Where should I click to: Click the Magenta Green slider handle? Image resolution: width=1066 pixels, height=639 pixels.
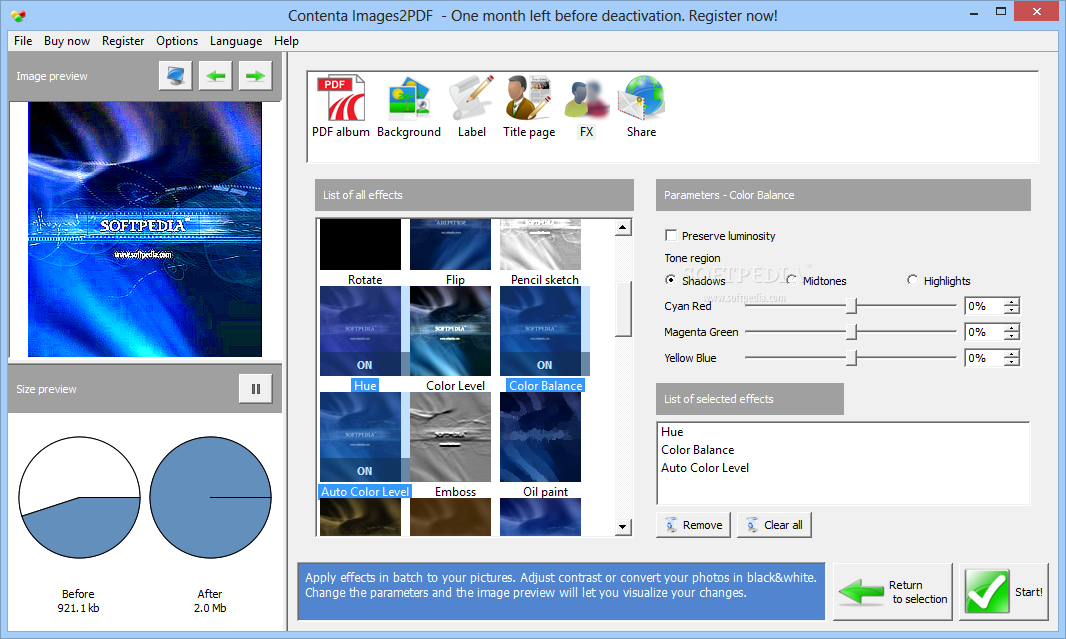851,332
